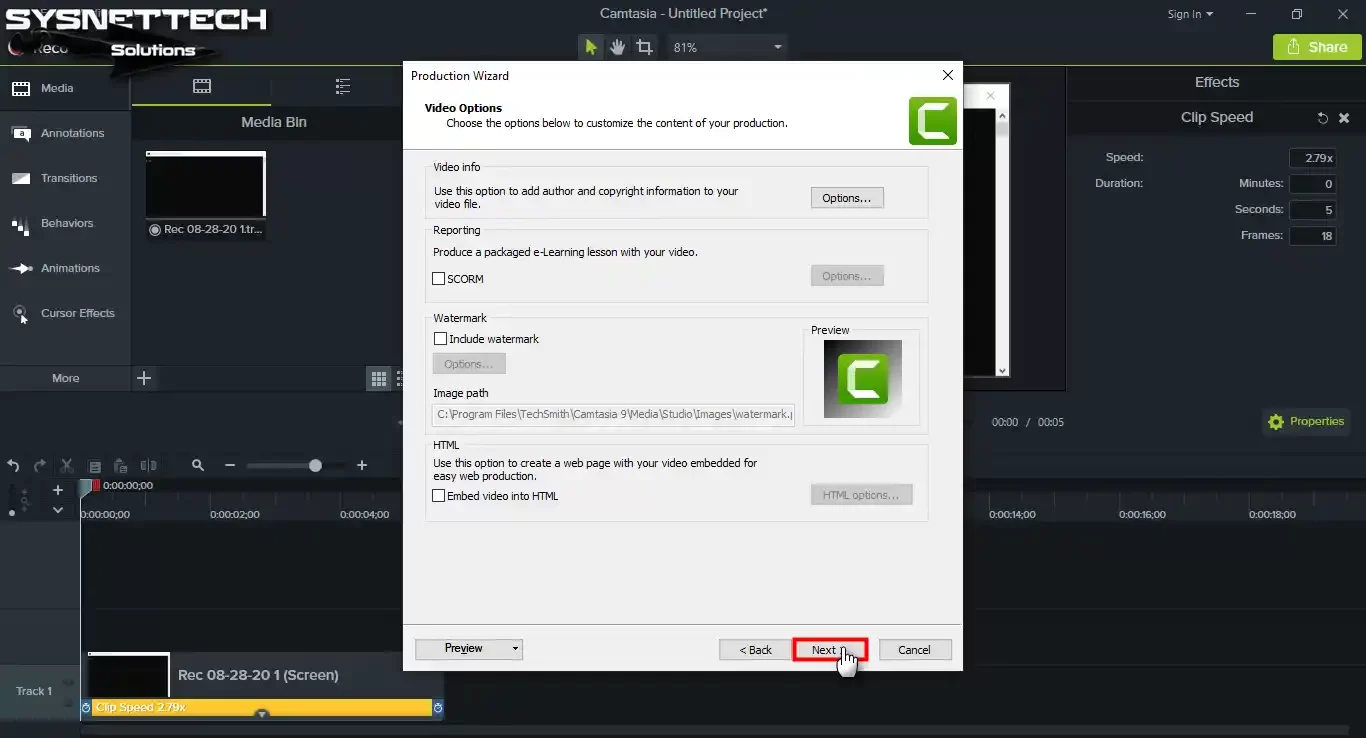Click the Seconds duration field
1366x738 pixels.
[x=1312, y=210]
